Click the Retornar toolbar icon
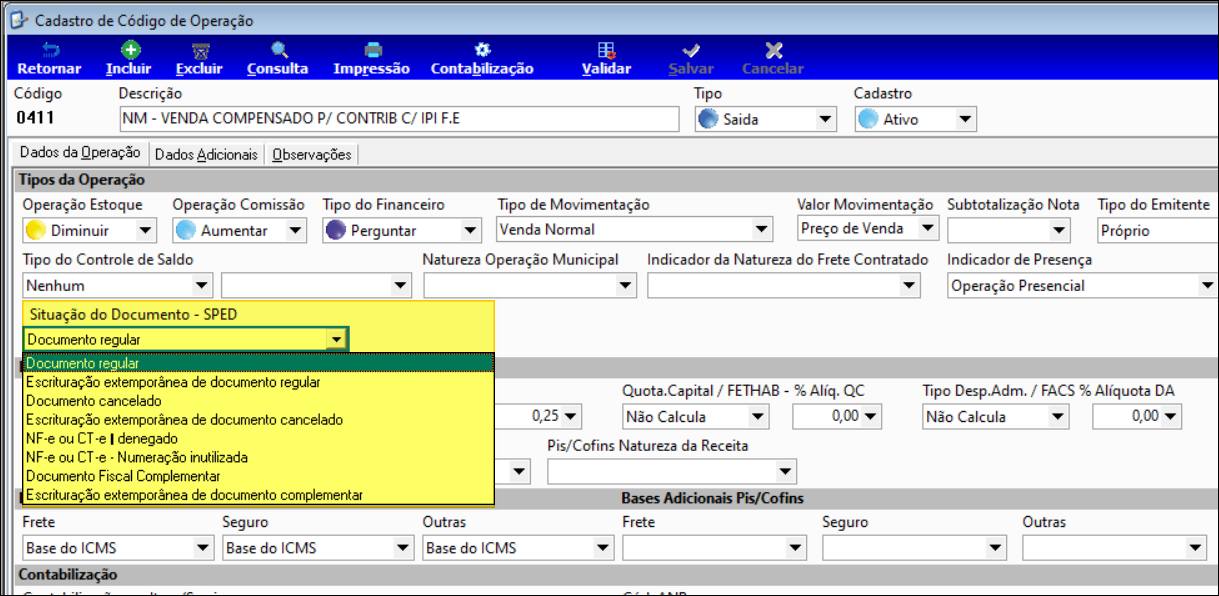Screen dimensions: 1219x596 pyautogui.click(x=49, y=50)
